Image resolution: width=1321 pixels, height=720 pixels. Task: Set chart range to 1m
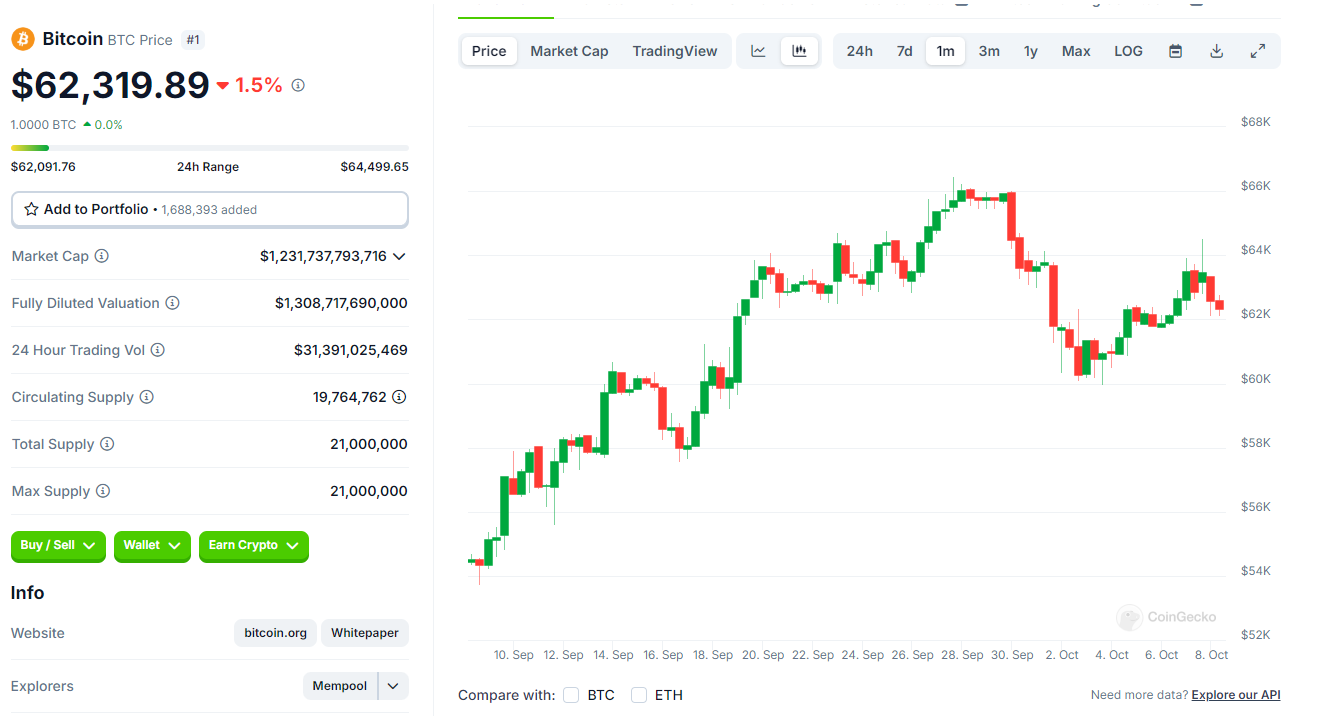pos(945,51)
